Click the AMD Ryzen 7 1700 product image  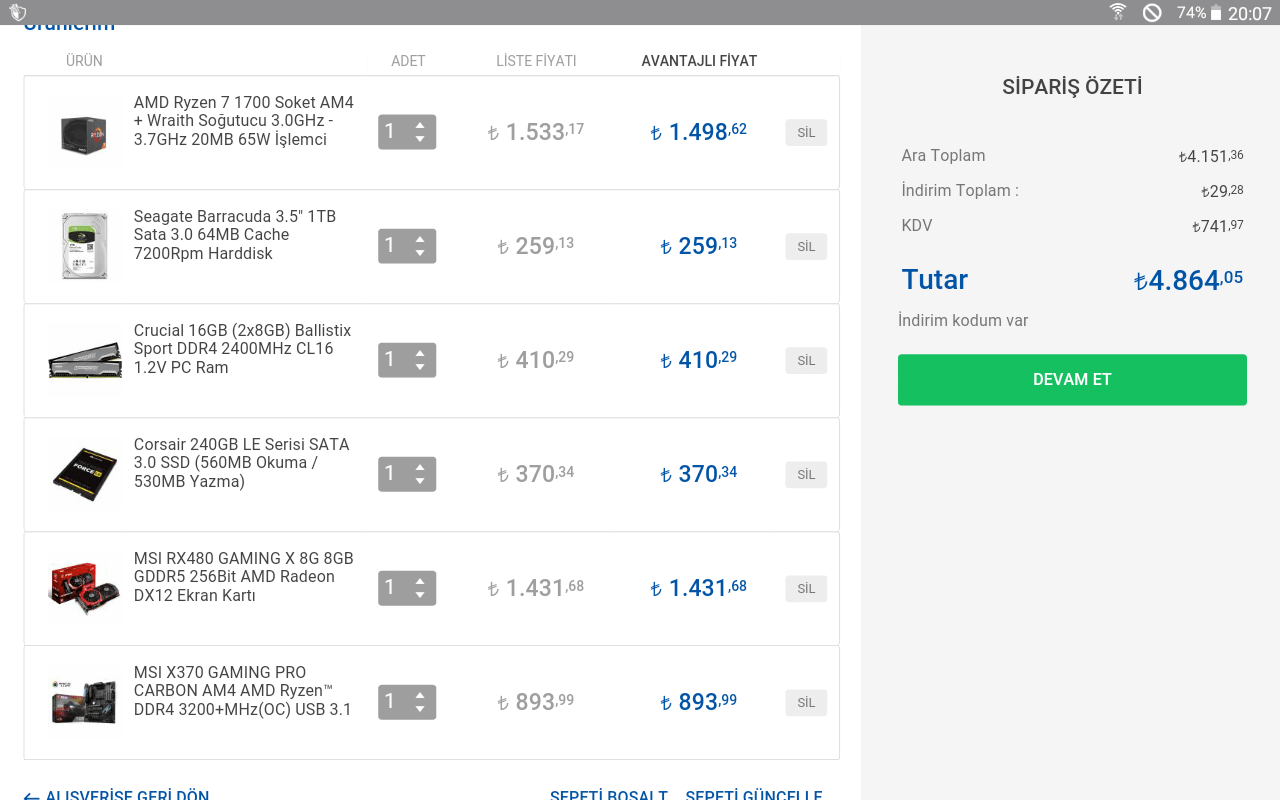(x=84, y=133)
